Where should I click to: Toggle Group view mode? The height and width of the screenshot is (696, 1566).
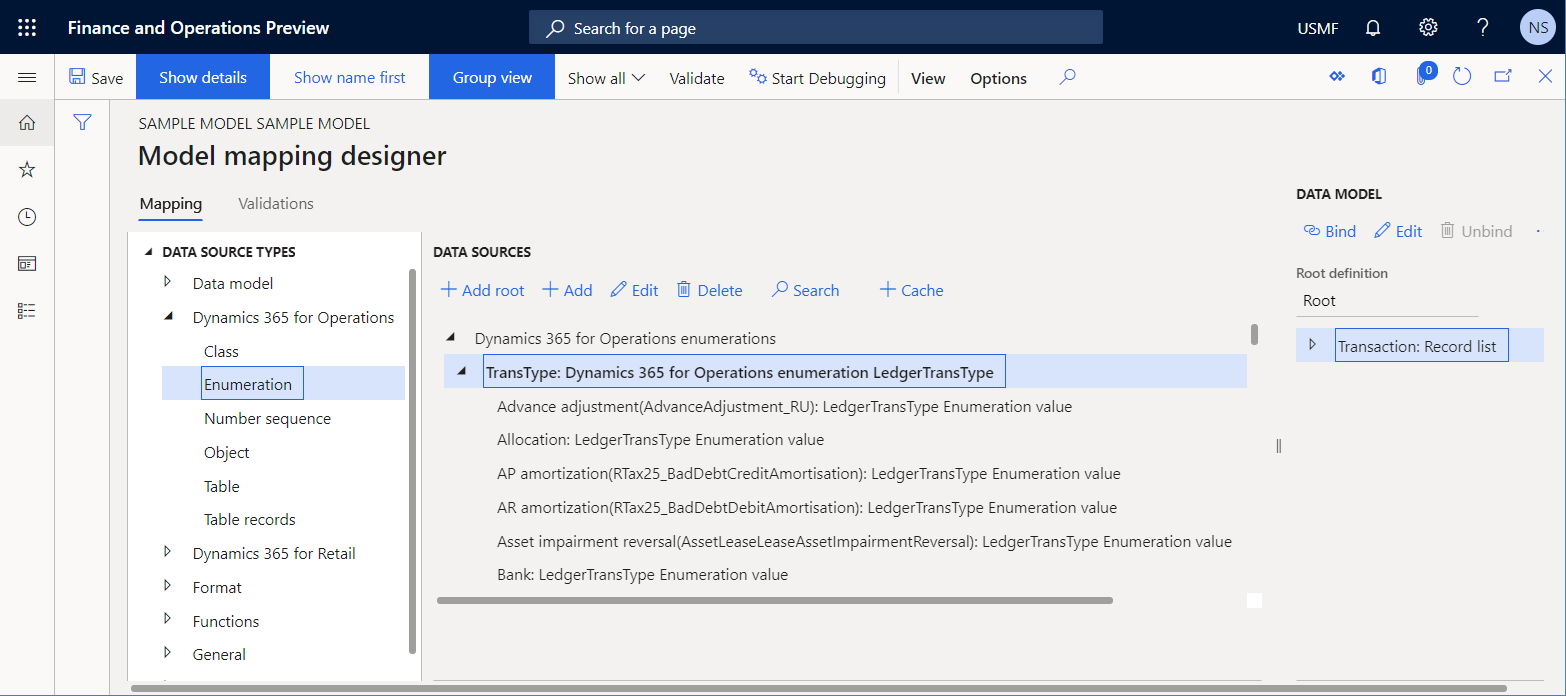pos(491,76)
